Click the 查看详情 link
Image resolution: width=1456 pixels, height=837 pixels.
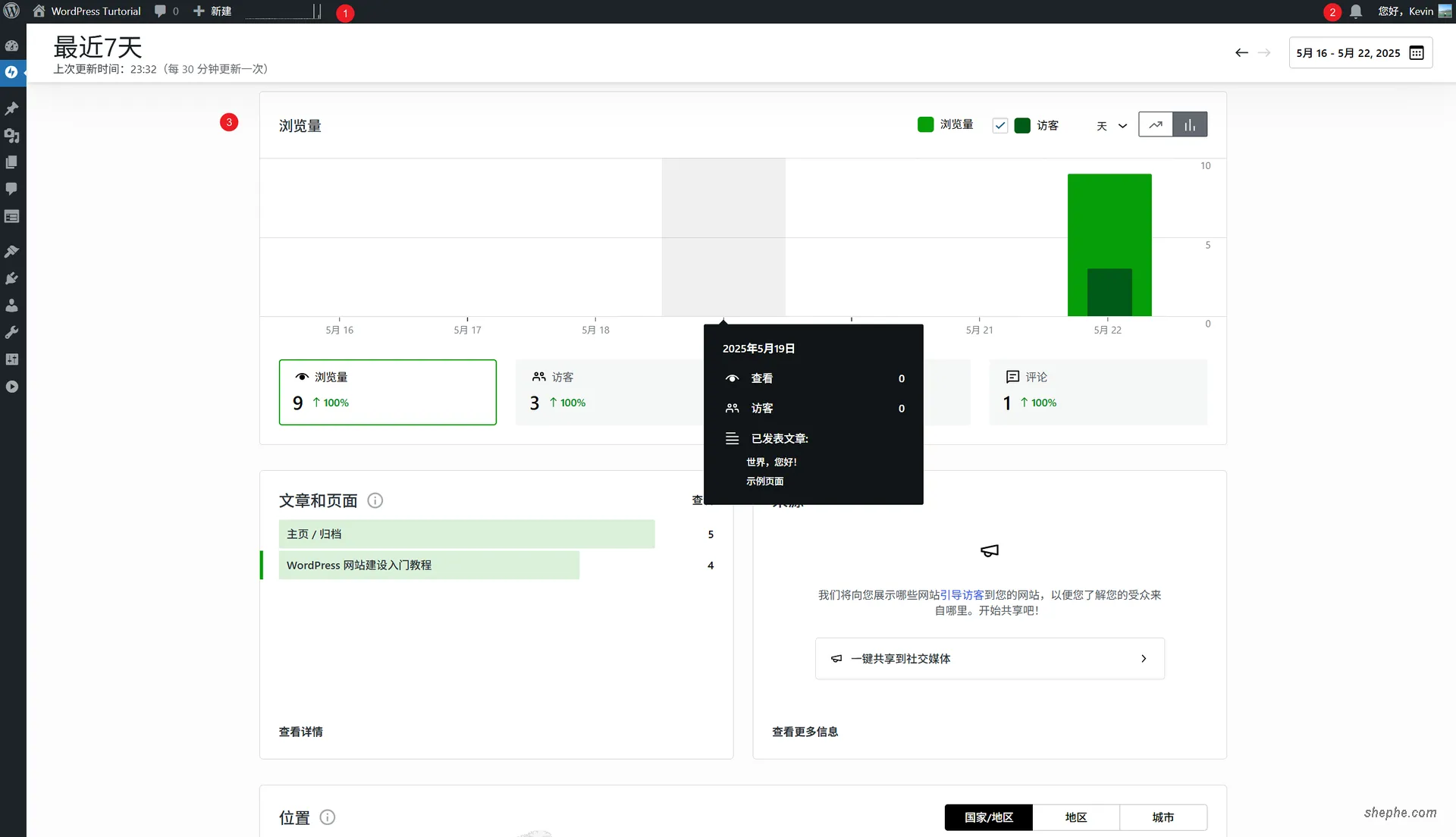(300, 731)
